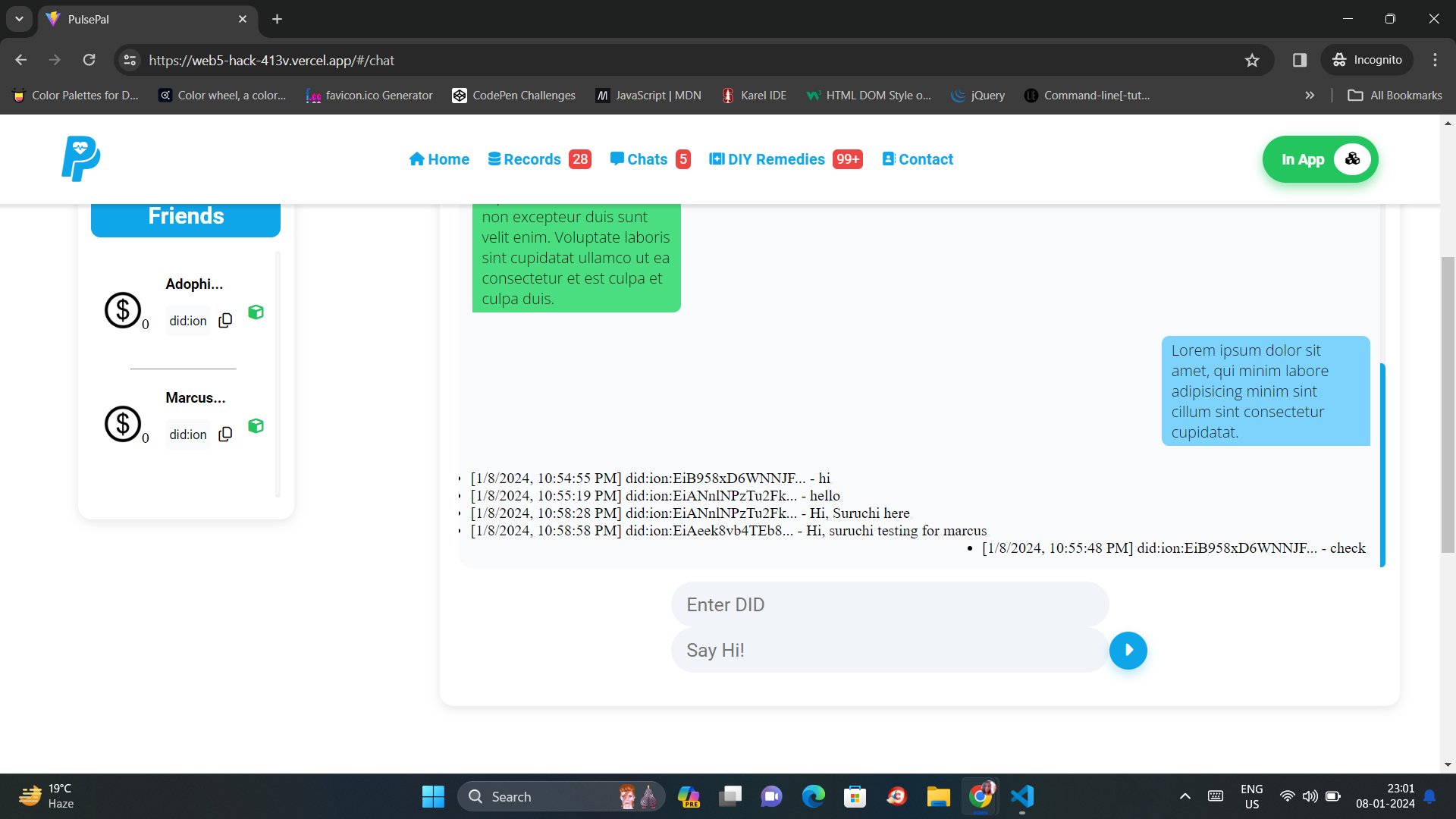Screen dimensions: 1456x819
Task: Expand the bookmarks overflow chevron
Action: point(1310,96)
